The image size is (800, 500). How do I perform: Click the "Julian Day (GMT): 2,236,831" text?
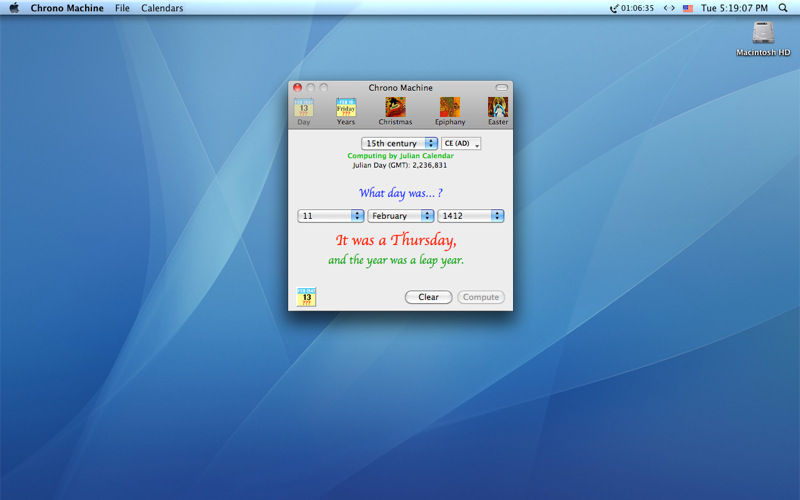tap(399, 165)
